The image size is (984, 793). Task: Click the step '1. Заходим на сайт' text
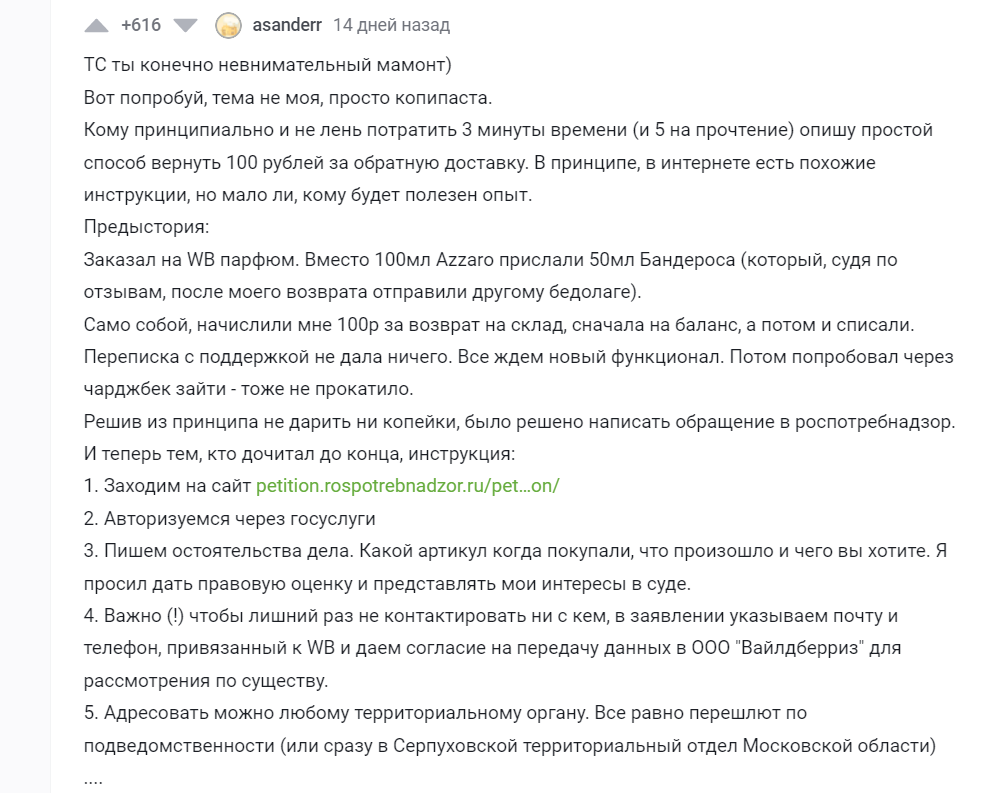pyautogui.click(x=167, y=486)
